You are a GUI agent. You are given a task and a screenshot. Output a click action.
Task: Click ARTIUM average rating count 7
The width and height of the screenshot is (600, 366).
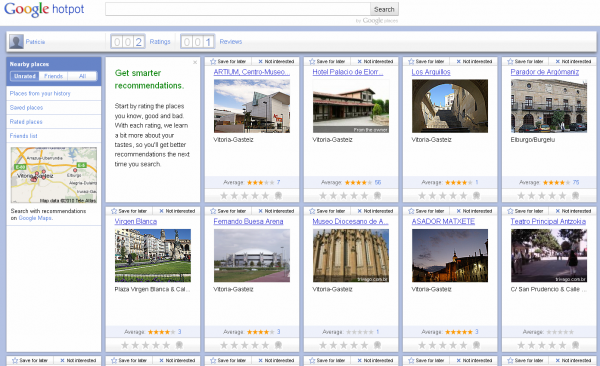tap(278, 183)
